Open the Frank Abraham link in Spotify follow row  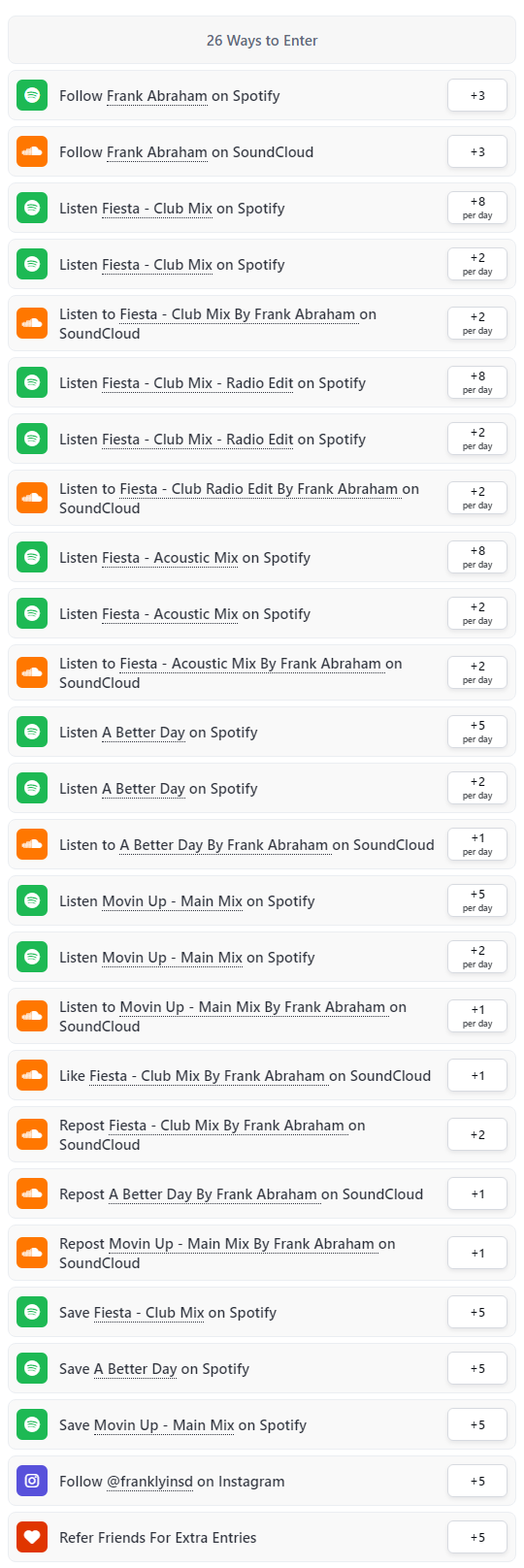[x=157, y=96]
